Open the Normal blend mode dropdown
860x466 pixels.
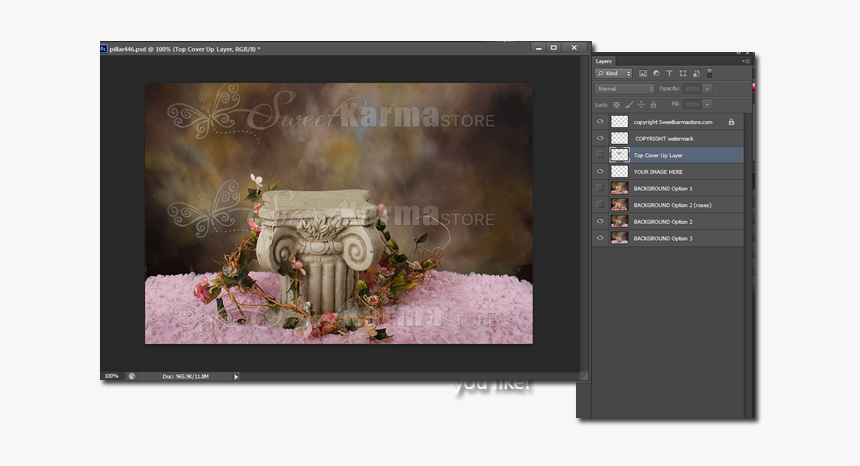pyautogui.click(x=625, y=89)
